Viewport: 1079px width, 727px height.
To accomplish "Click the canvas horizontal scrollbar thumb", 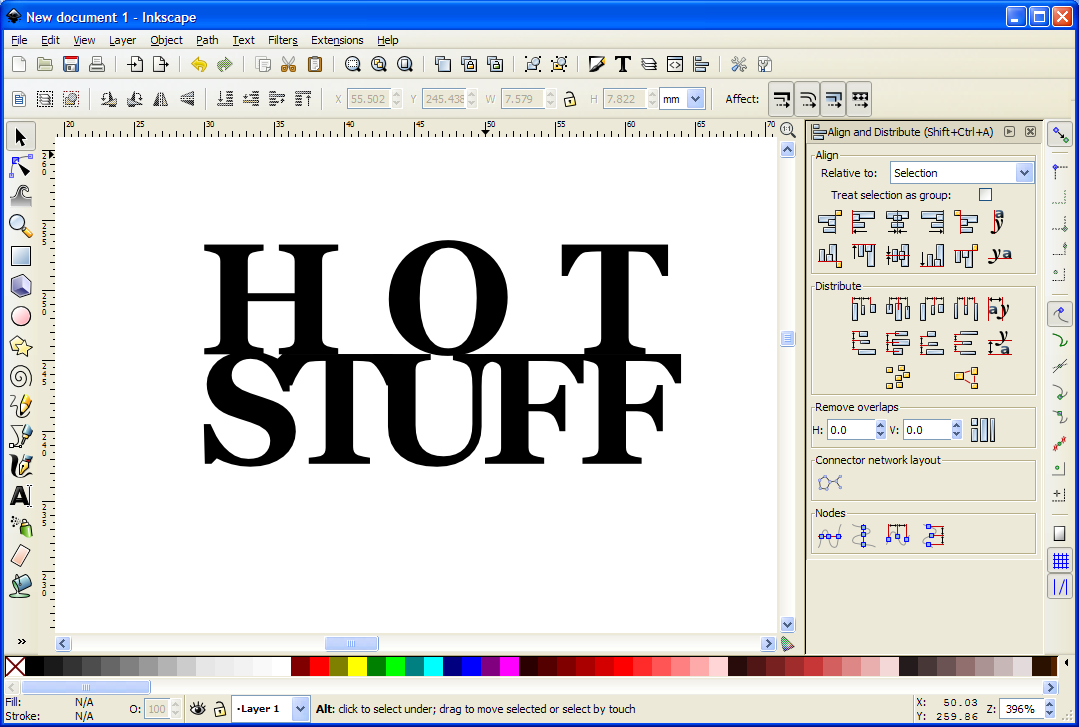I will (x=351, y=644).
